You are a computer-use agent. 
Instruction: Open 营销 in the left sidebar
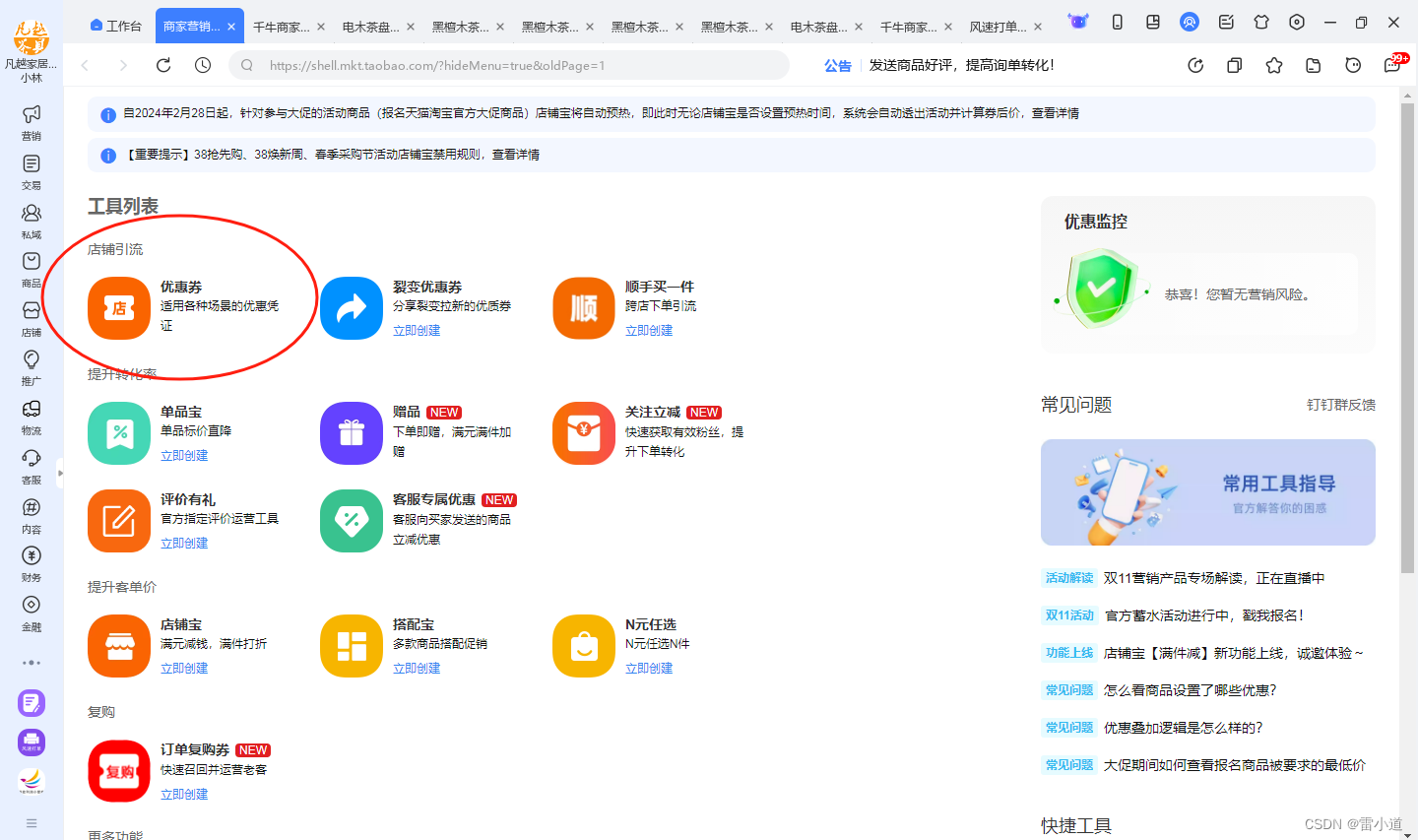tap(32, 122)
